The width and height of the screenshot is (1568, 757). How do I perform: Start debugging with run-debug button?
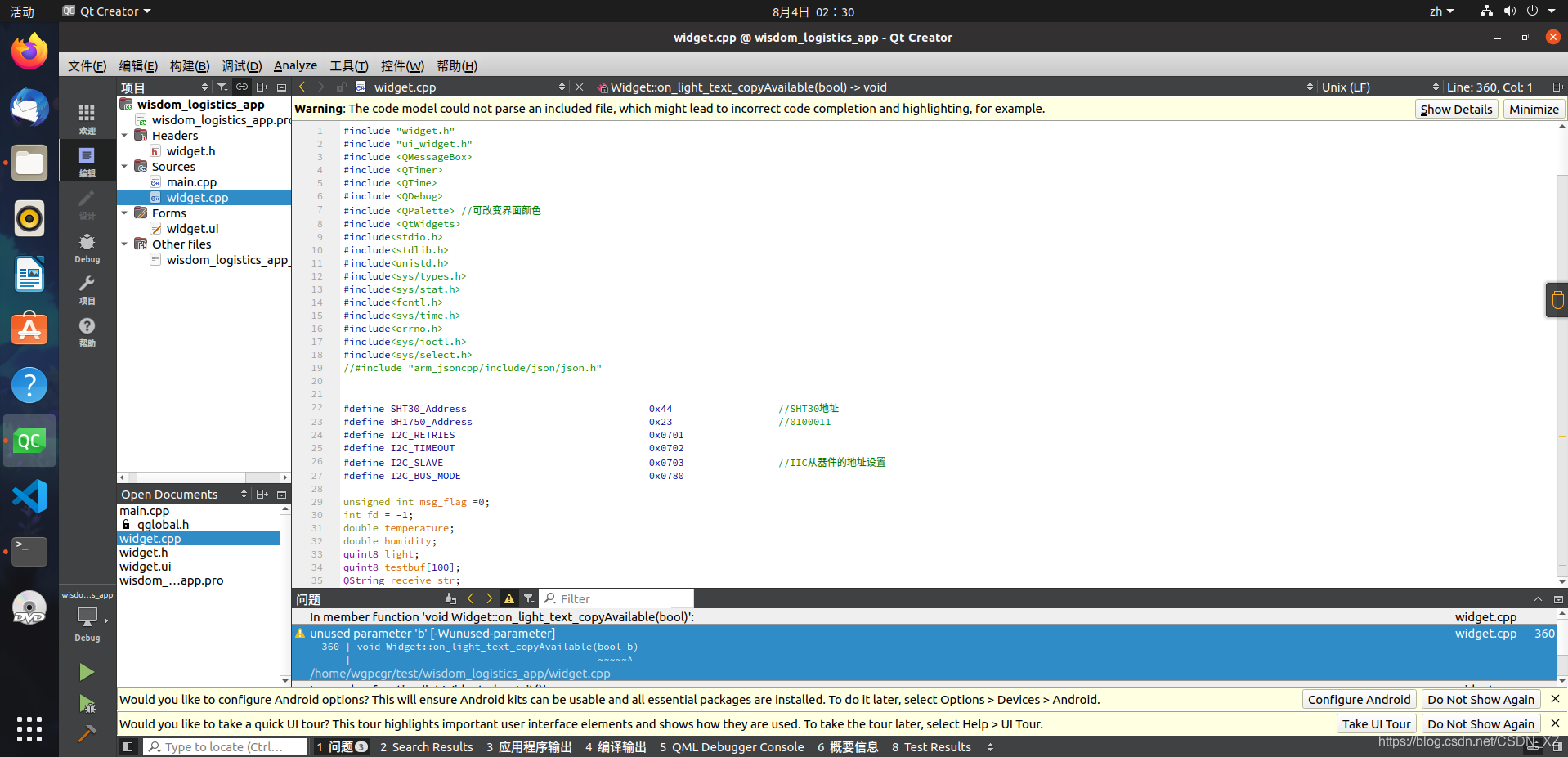pos(87,703)
